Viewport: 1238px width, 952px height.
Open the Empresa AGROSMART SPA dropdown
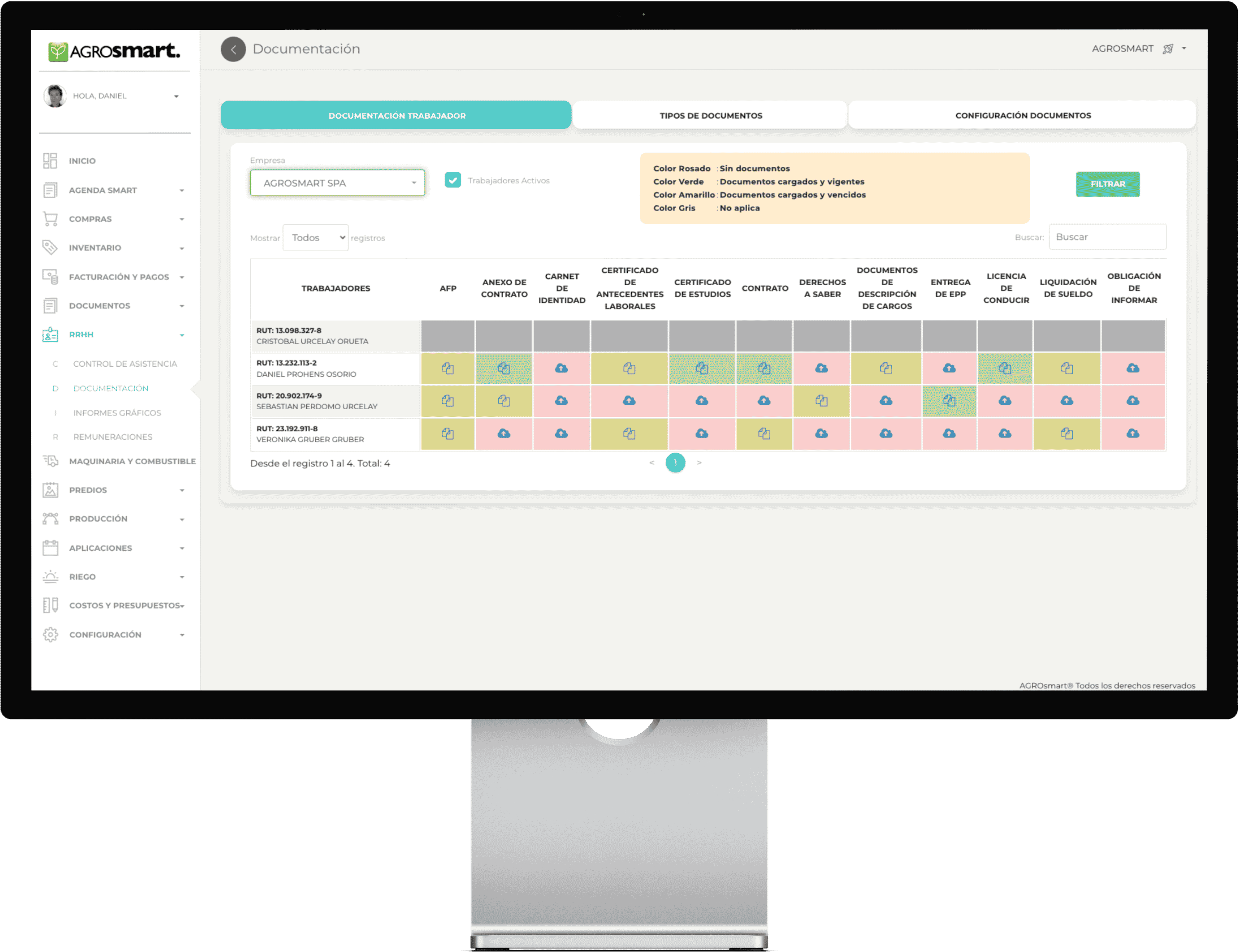click(x=337, y=183)
